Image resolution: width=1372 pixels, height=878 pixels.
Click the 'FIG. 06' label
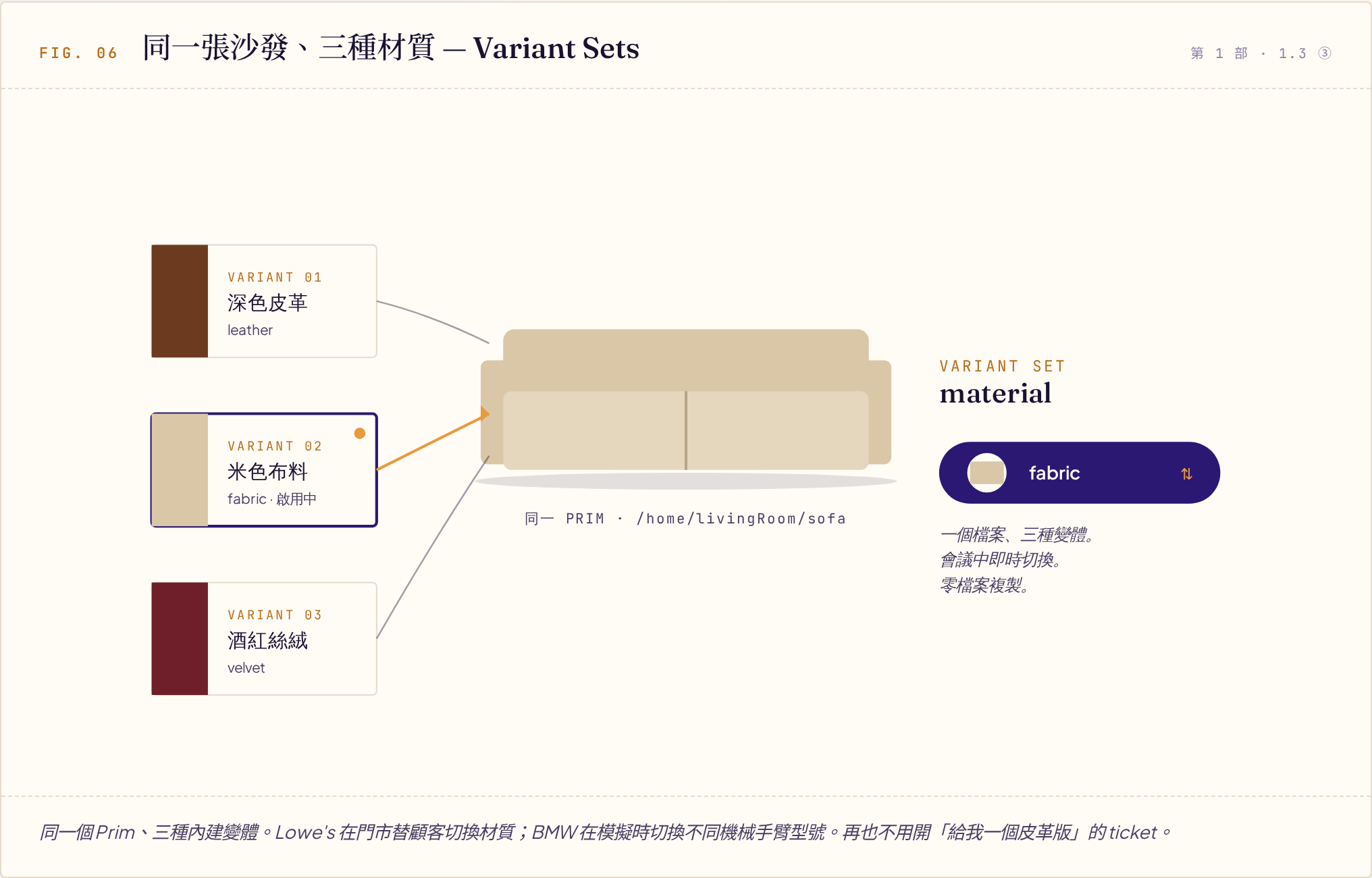tap(78, 53)
